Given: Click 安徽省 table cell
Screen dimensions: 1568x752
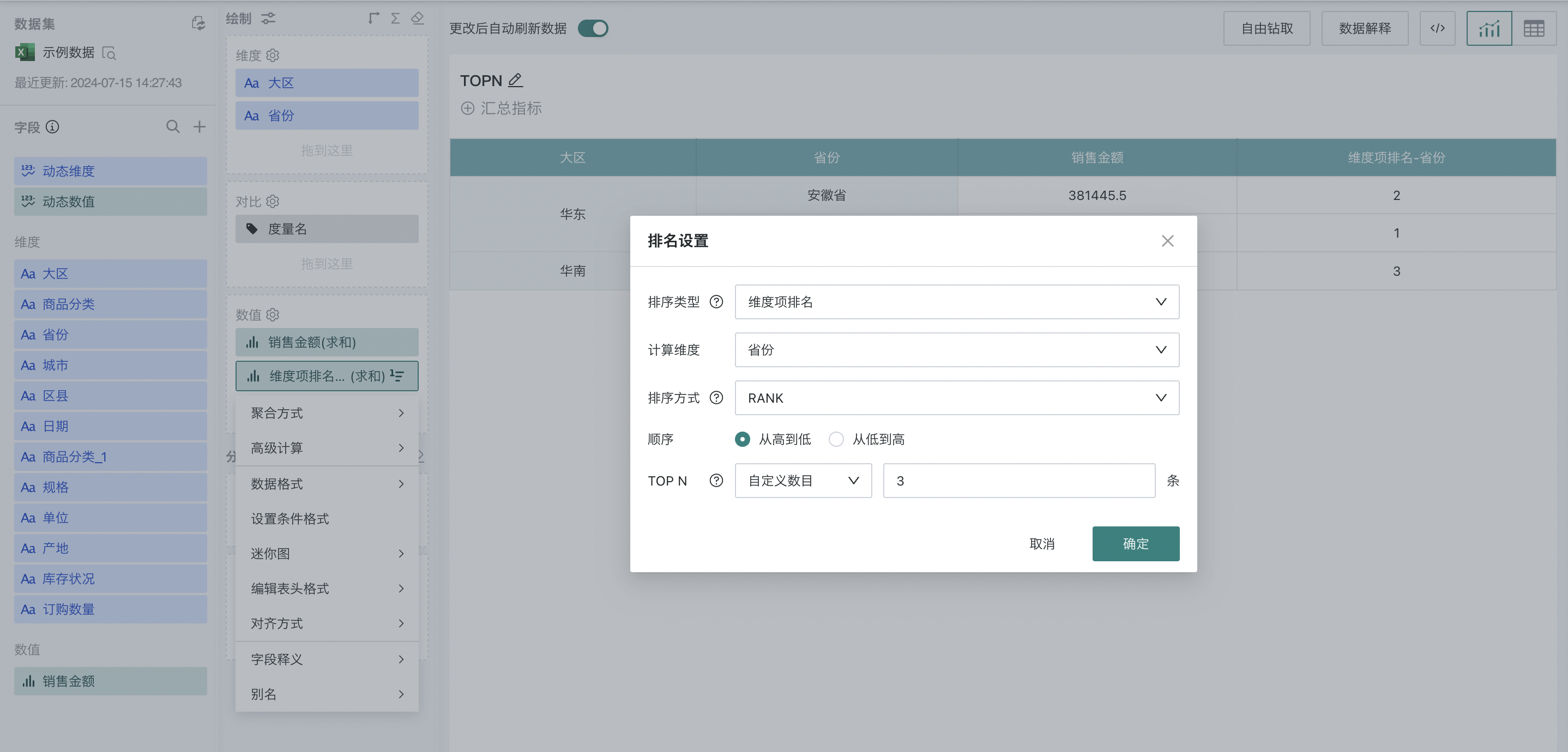Looking at the screenshot, I should tap(826, 195).
